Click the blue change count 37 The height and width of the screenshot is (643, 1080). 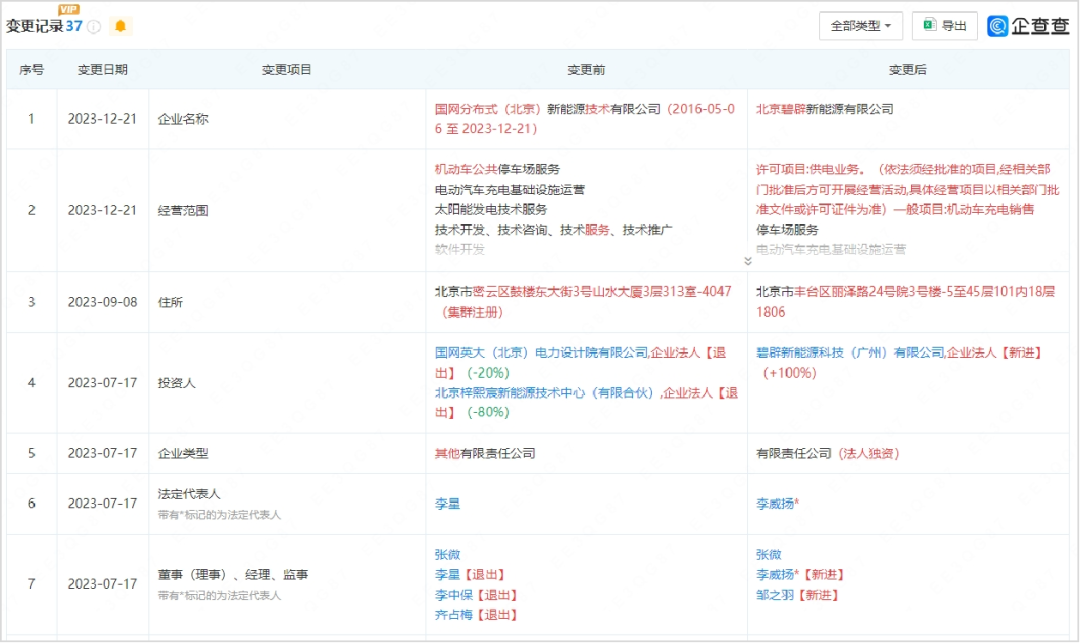[75, 26]
